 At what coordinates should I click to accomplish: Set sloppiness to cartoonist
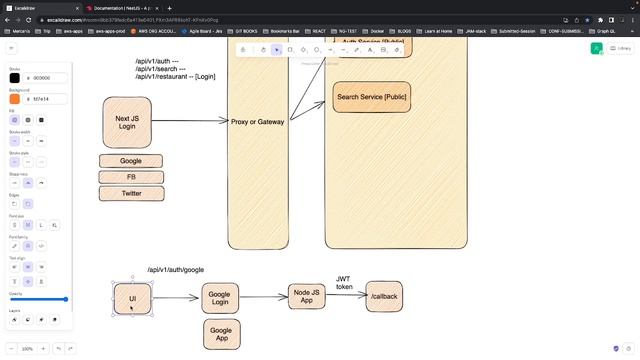(x=41, y=183)
